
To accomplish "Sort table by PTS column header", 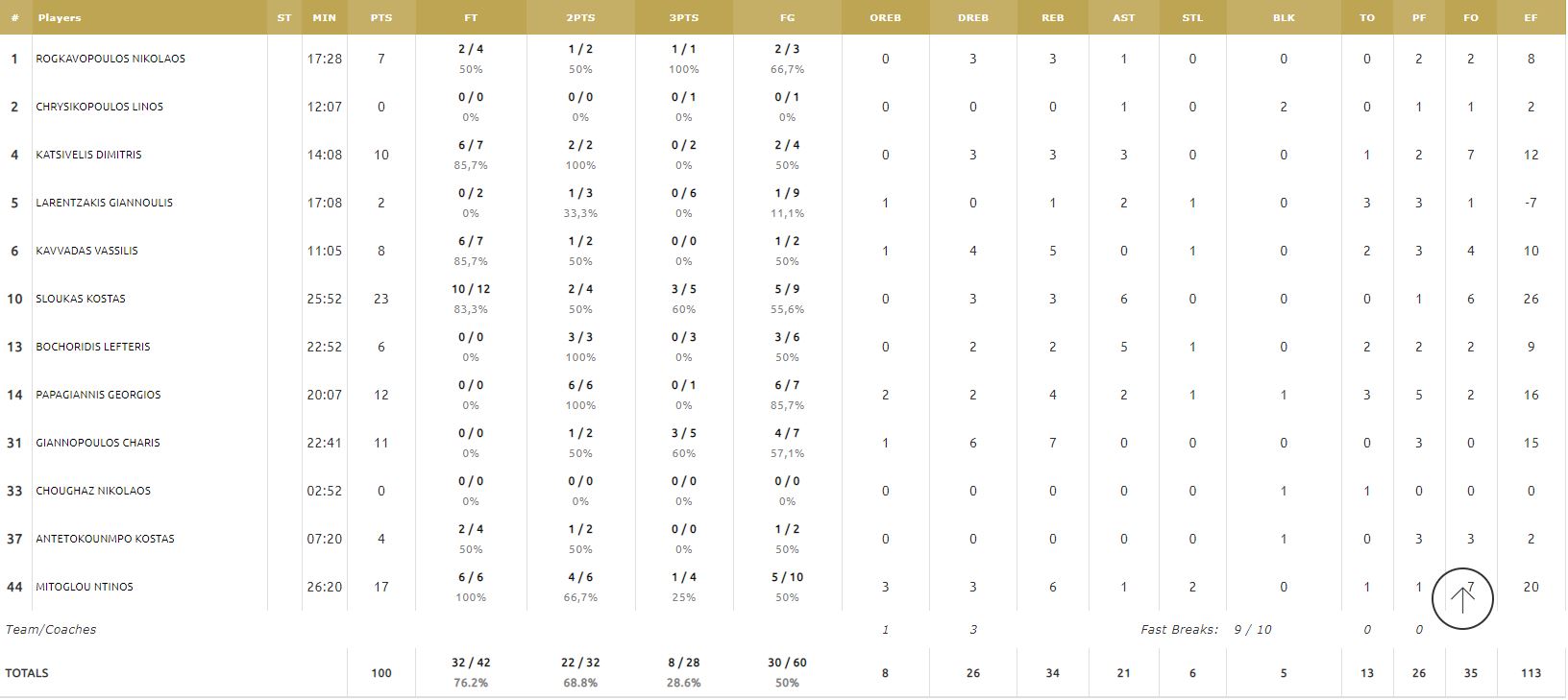I will point(380,17).
